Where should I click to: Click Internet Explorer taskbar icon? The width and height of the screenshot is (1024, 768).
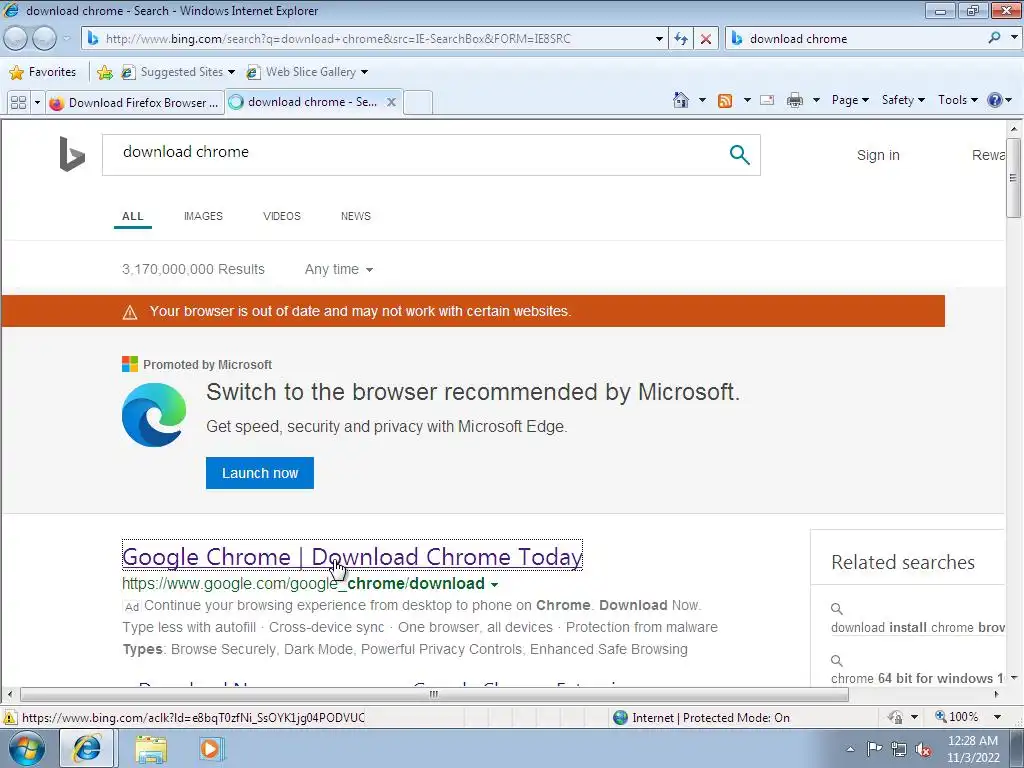(x=87, y=748)
